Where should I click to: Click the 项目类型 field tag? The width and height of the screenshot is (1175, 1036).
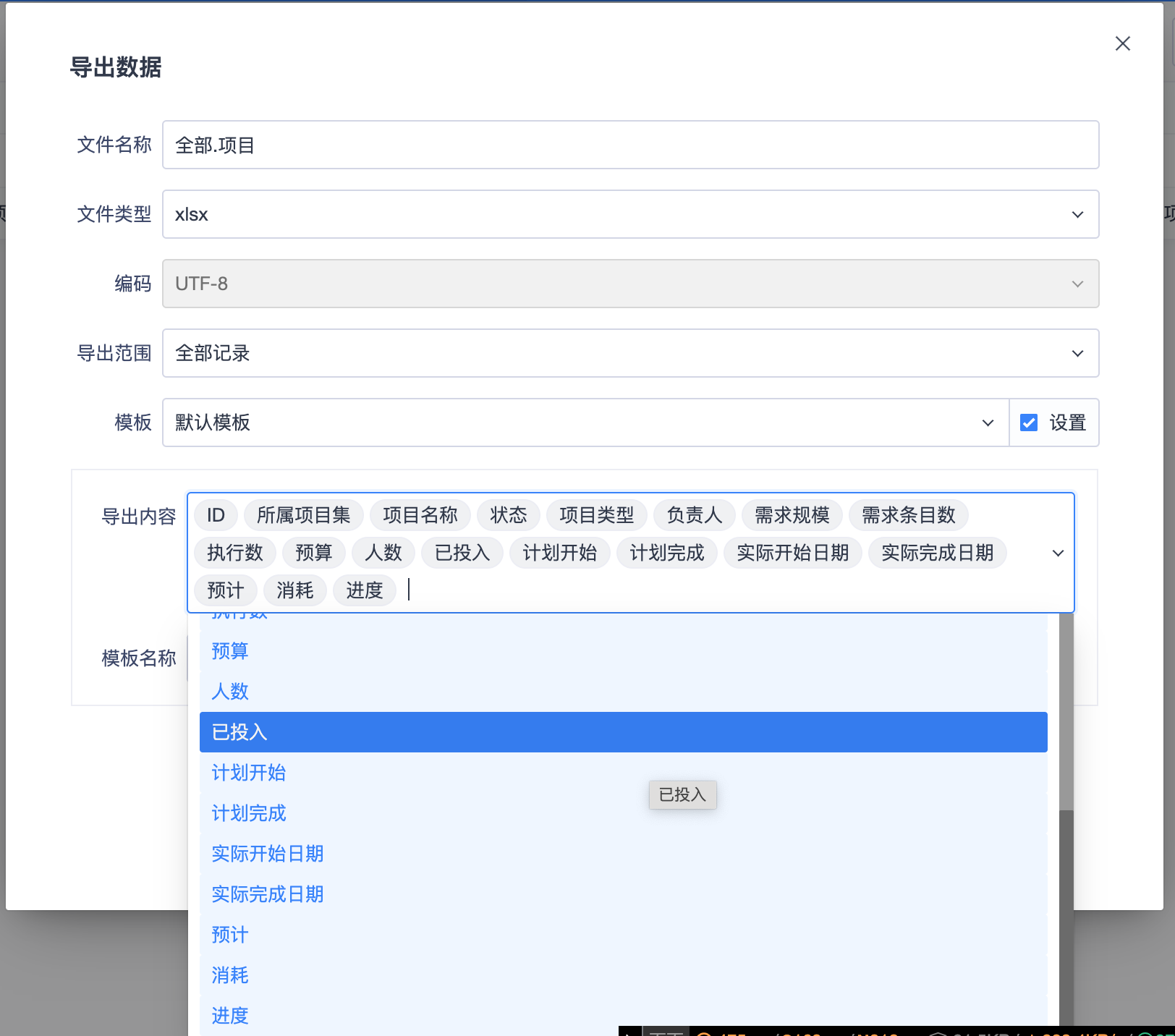point(596,515)
